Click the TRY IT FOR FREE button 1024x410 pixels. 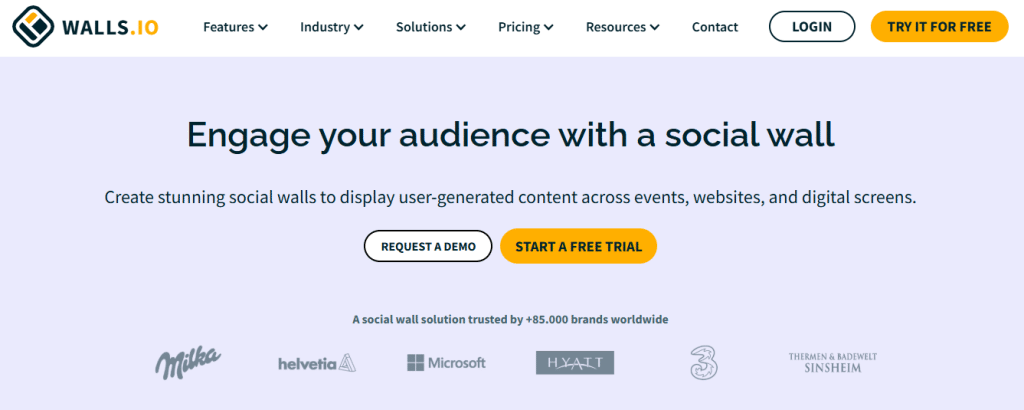(x=939, y=27)
